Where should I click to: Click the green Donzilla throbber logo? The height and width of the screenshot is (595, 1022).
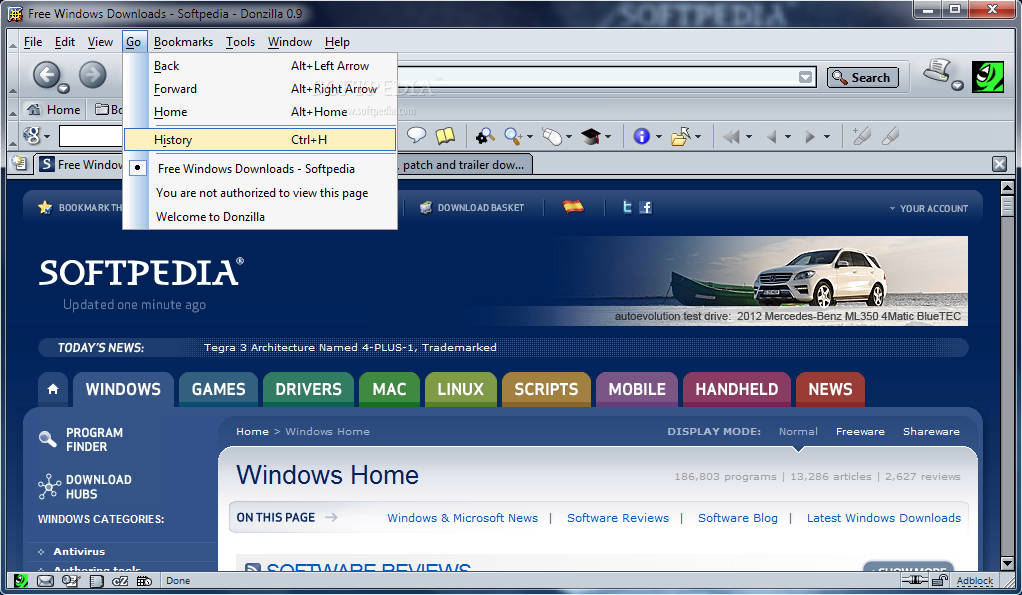coord(988,77)
